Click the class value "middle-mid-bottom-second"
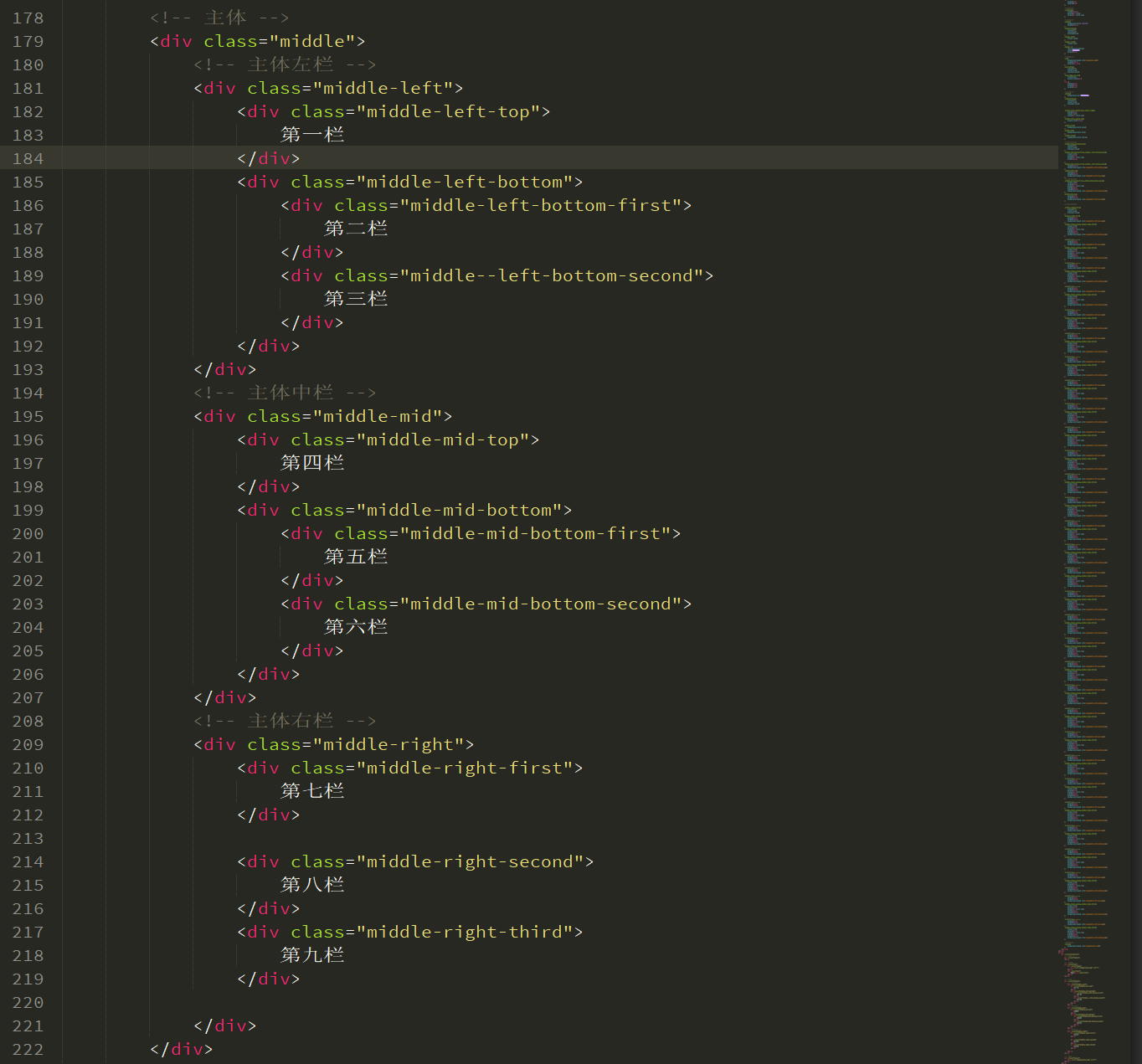The width and height of the screenshot is (1142, 1064). coord(541,604)
